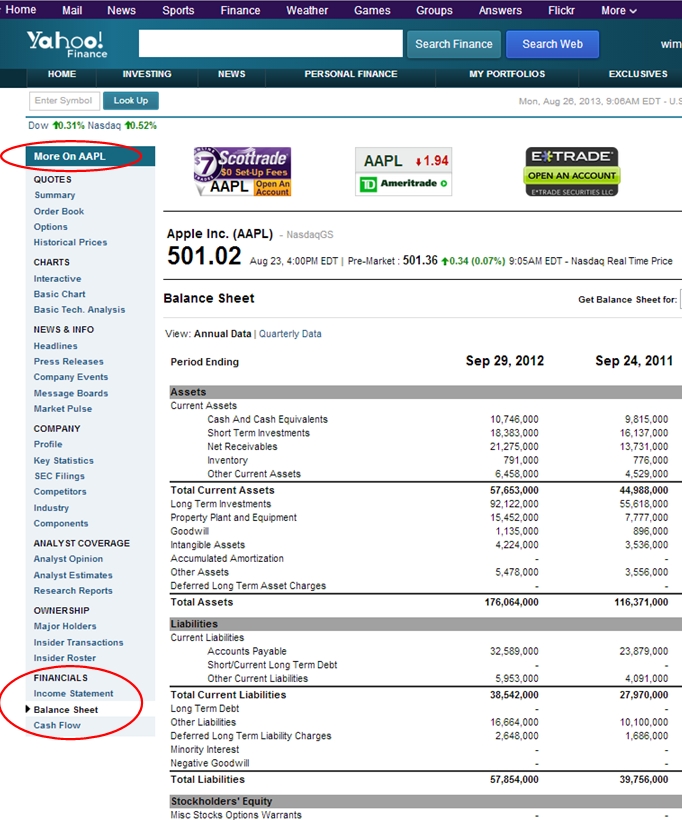This screenshot has height=820, width=682.
Task: Open Analyst Estimates
Action: click(x=73, y=575)
